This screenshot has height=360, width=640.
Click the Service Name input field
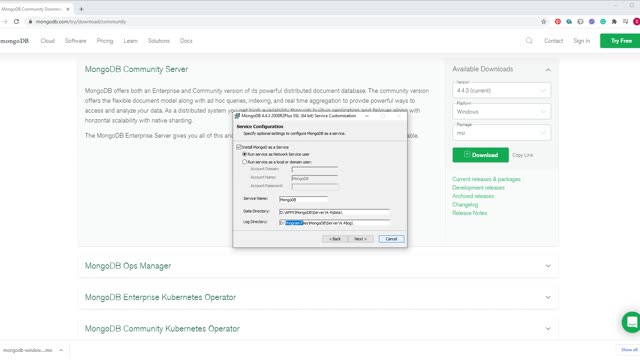303,200
